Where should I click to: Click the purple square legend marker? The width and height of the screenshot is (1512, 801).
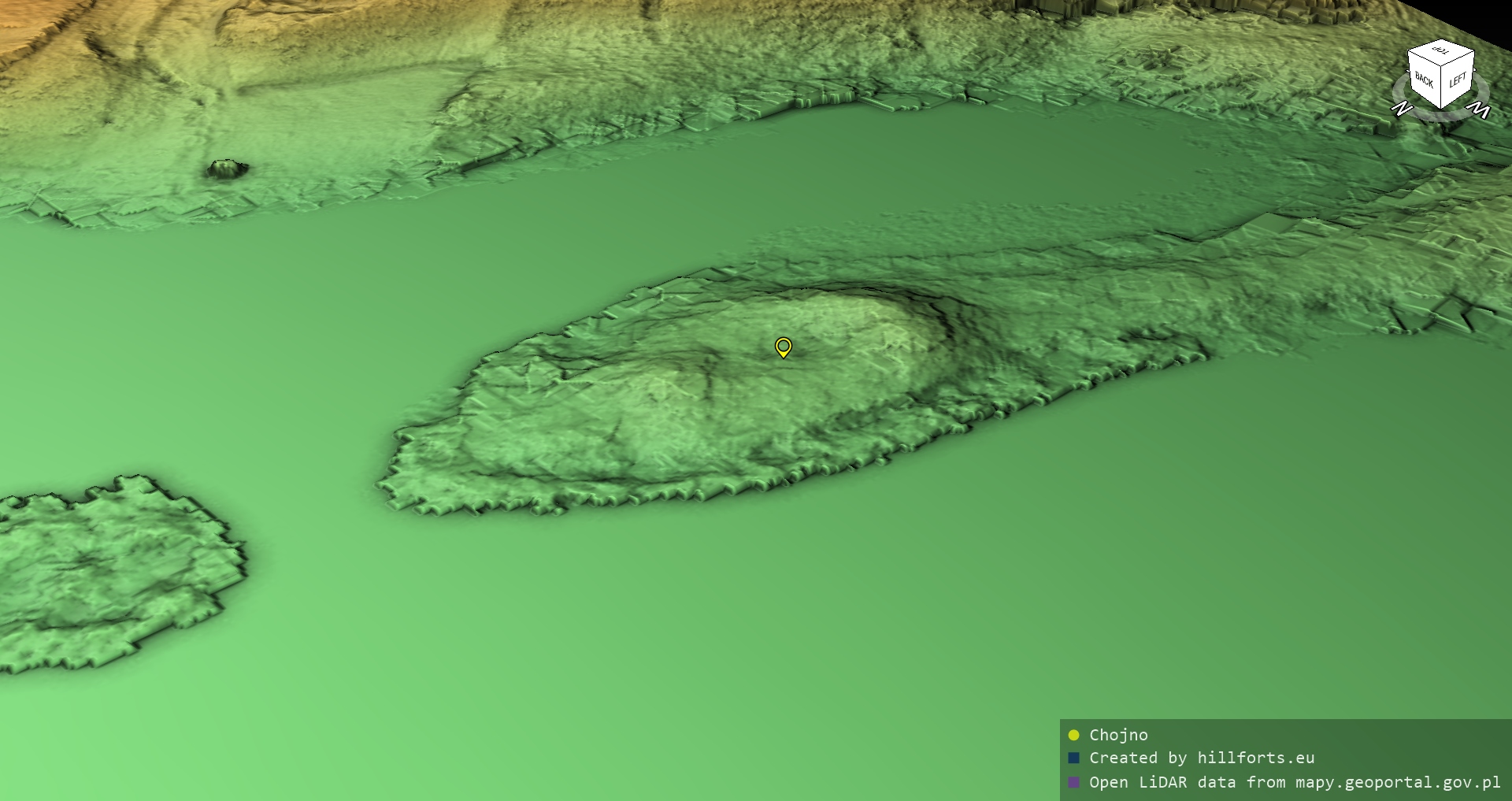(x=1073, y=782)
